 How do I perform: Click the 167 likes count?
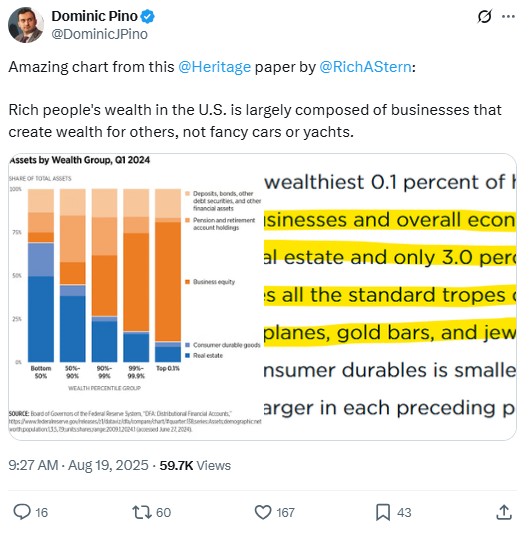285,512
